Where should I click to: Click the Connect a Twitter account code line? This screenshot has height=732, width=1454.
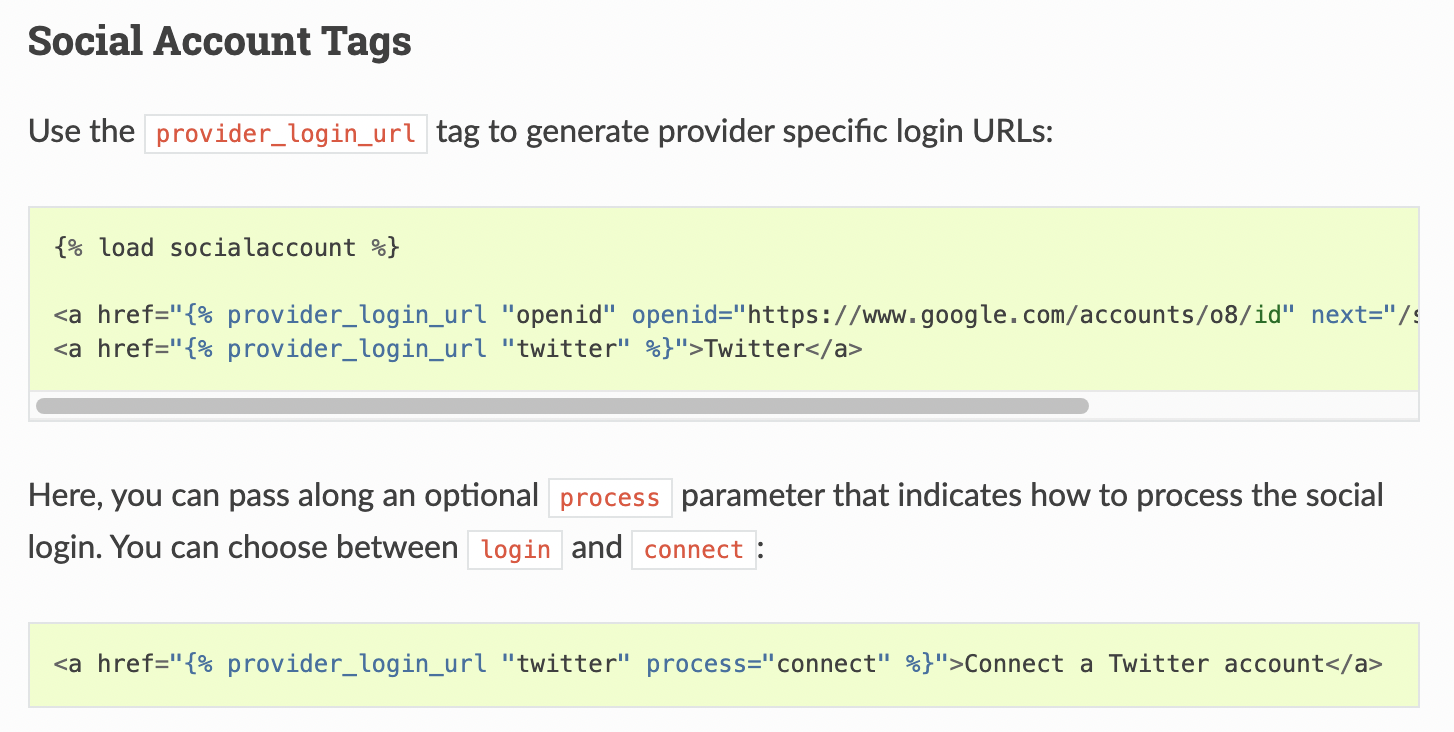(718, 664)
